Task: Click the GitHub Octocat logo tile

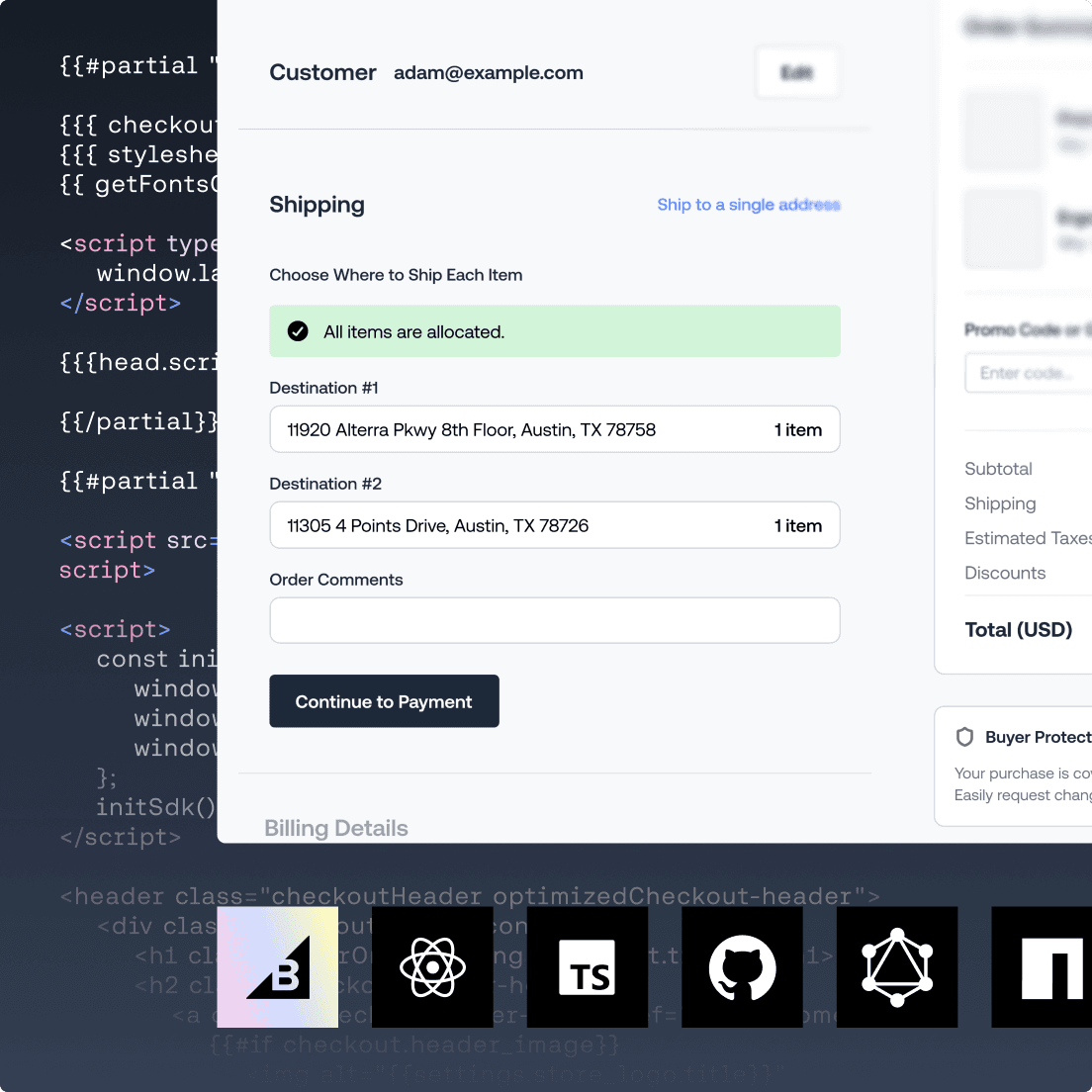Action: tap(742, 966)
